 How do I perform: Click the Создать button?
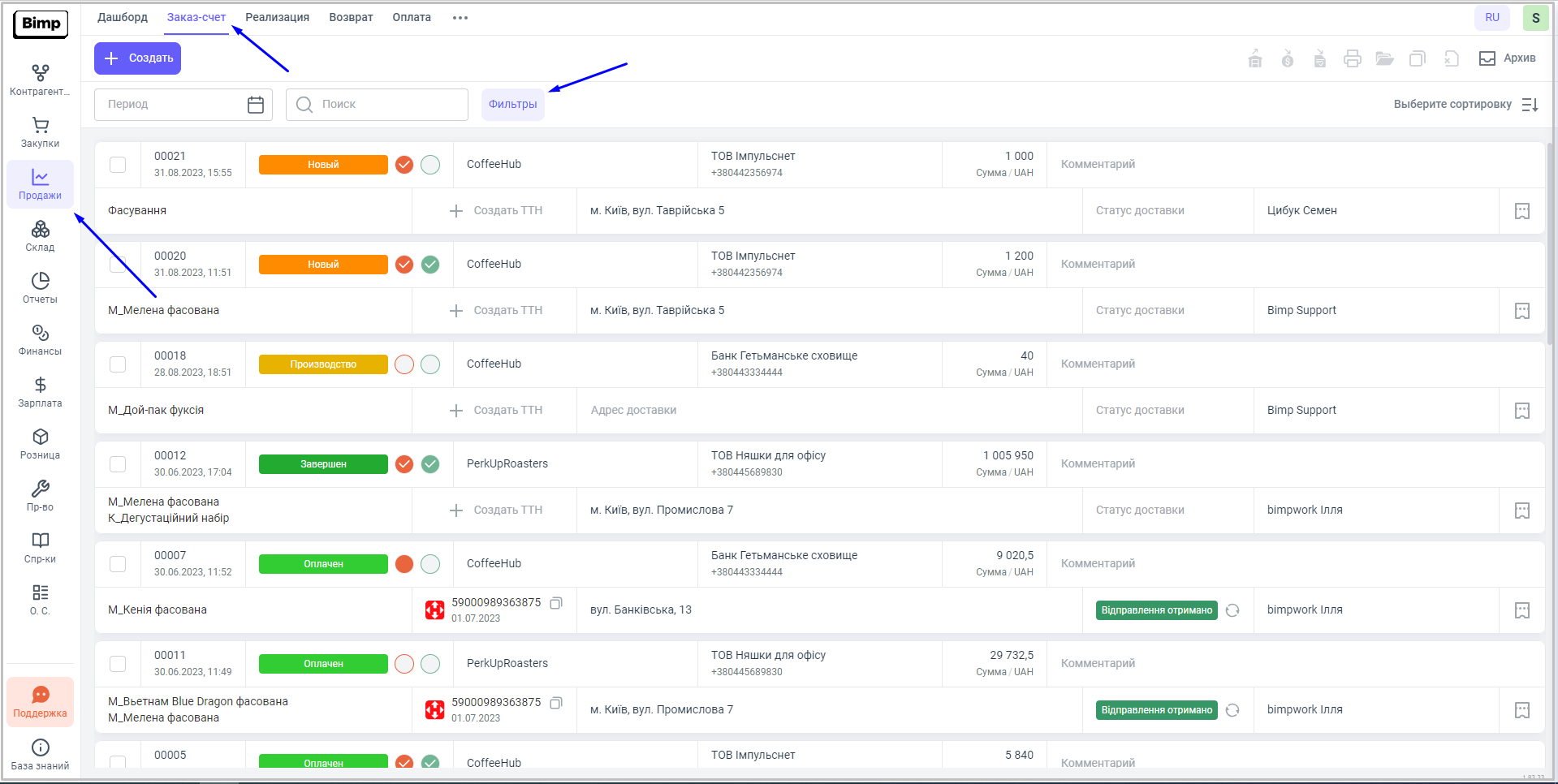(137, 58)
